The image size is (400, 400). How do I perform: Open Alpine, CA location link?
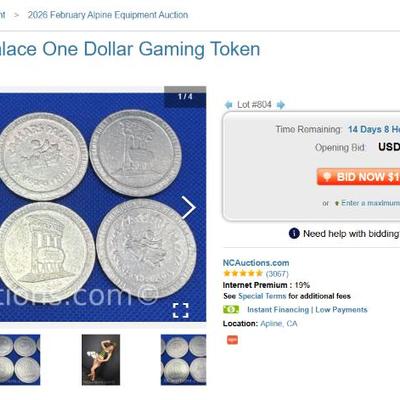click(x=279, y=324)
